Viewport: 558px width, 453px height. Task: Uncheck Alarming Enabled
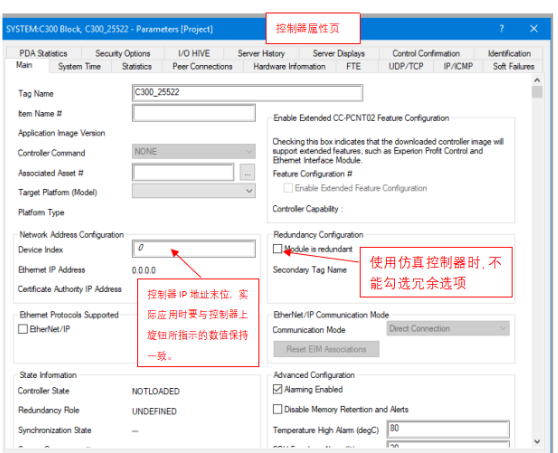coord(278,389)
